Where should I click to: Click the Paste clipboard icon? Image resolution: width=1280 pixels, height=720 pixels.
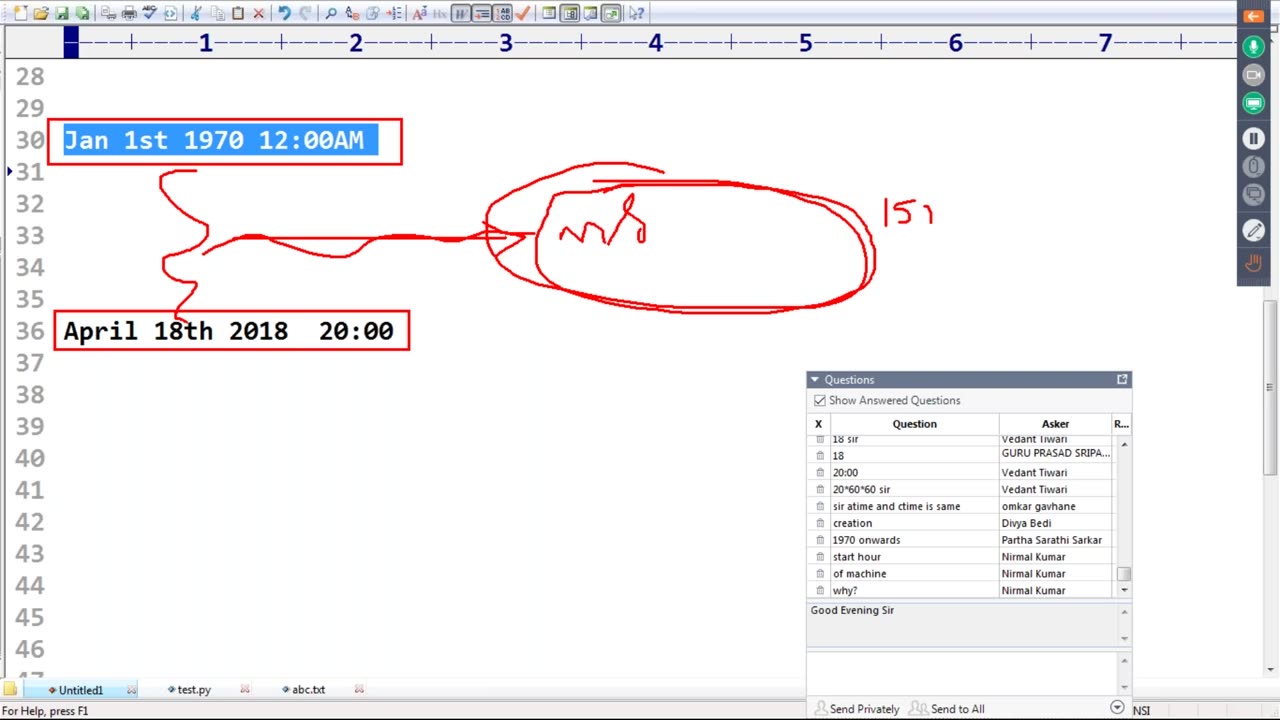pos(237,14)
